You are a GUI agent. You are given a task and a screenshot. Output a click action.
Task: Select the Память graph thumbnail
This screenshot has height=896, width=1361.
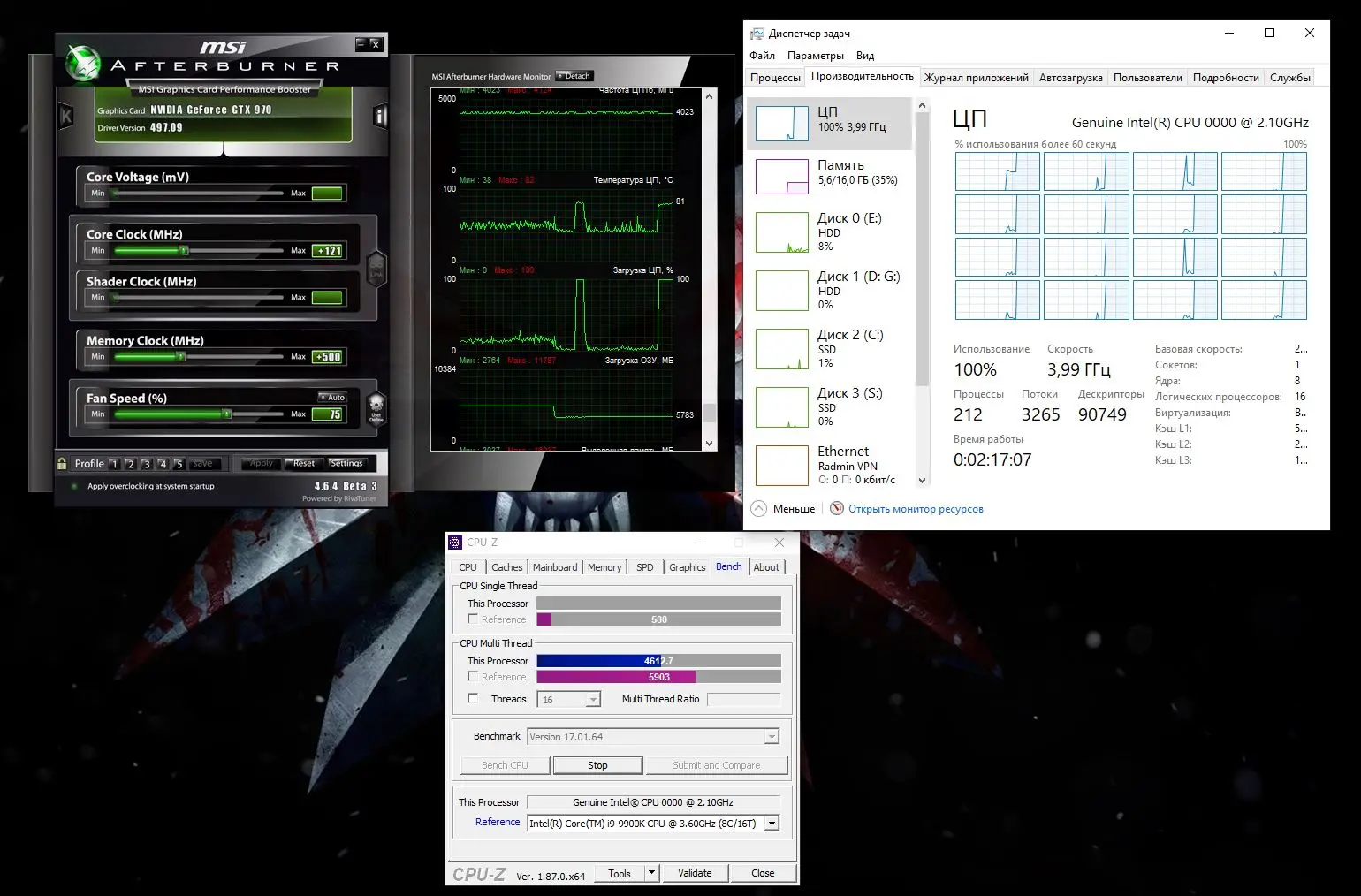(782, 177)
